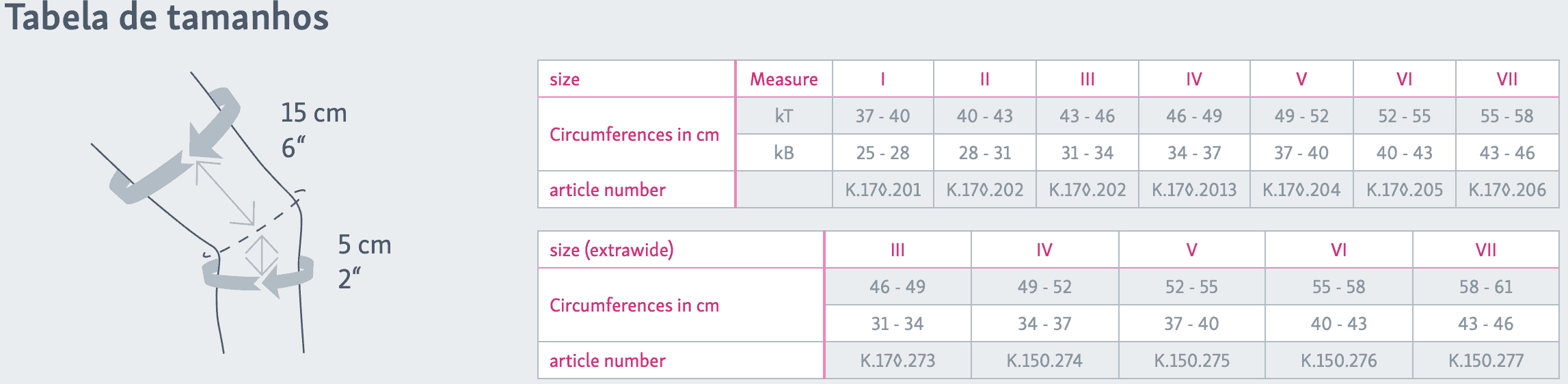Click the K.170.206 article number cell
The image size is (1568, 384).
1506,190
